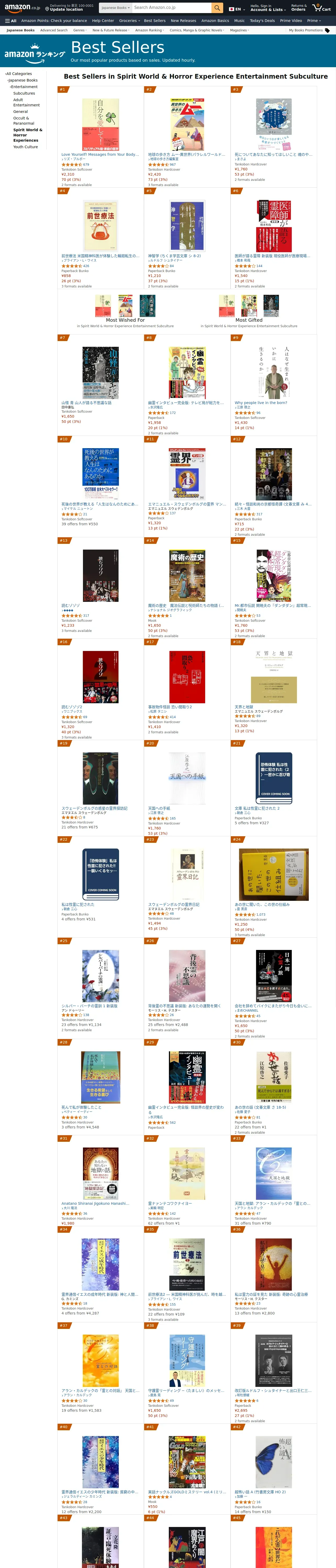This screenshot has height=1568, width=336.
Task: Select Occult & Paranormal category
Action: point(24,120)
